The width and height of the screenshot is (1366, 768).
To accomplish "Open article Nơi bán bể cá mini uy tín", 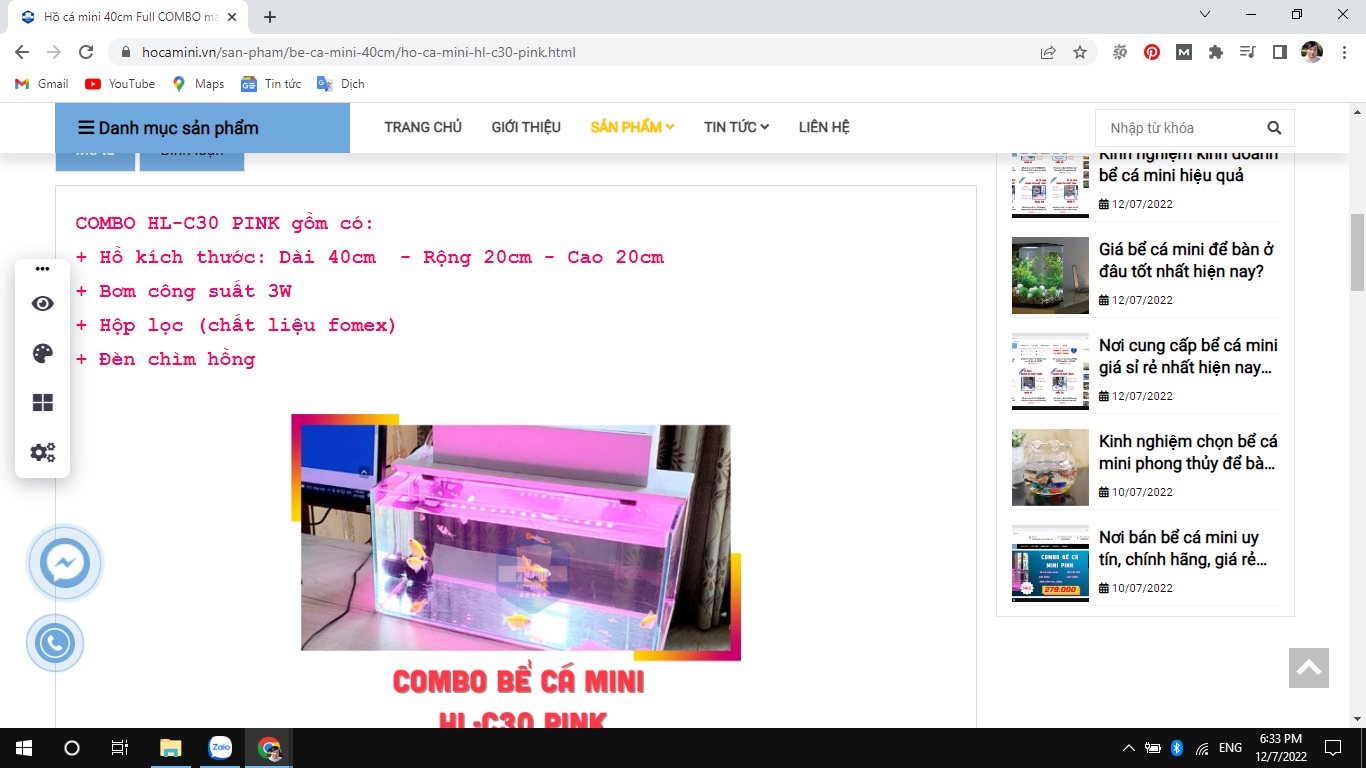I will click(x=1182, y=548).
